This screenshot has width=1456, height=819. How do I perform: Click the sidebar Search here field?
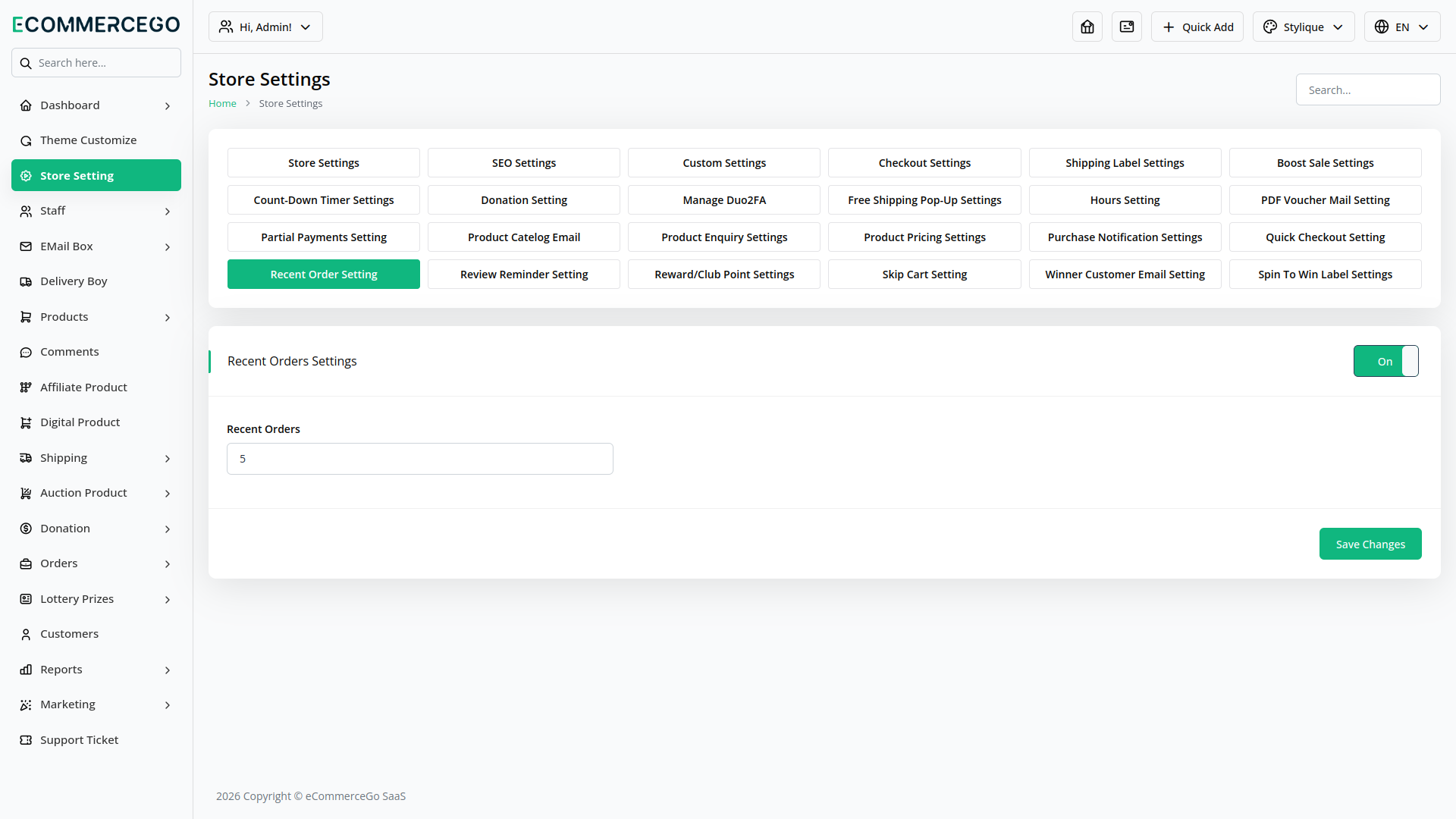tap(96, 63)
